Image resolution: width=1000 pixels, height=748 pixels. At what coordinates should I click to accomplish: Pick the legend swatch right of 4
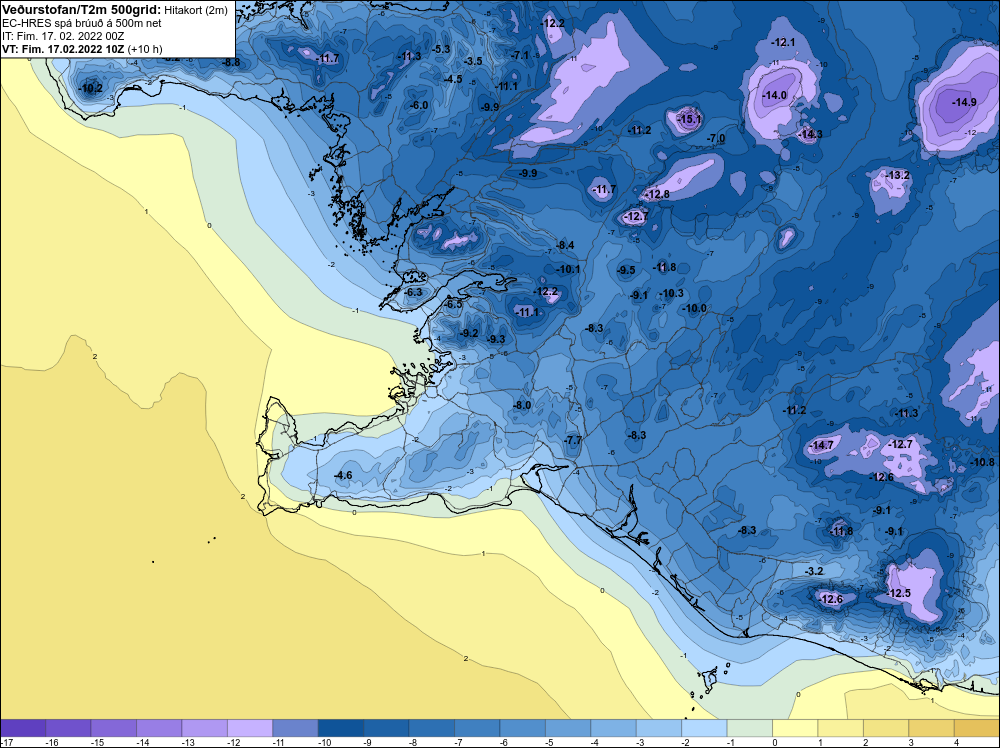click(977, 728)
